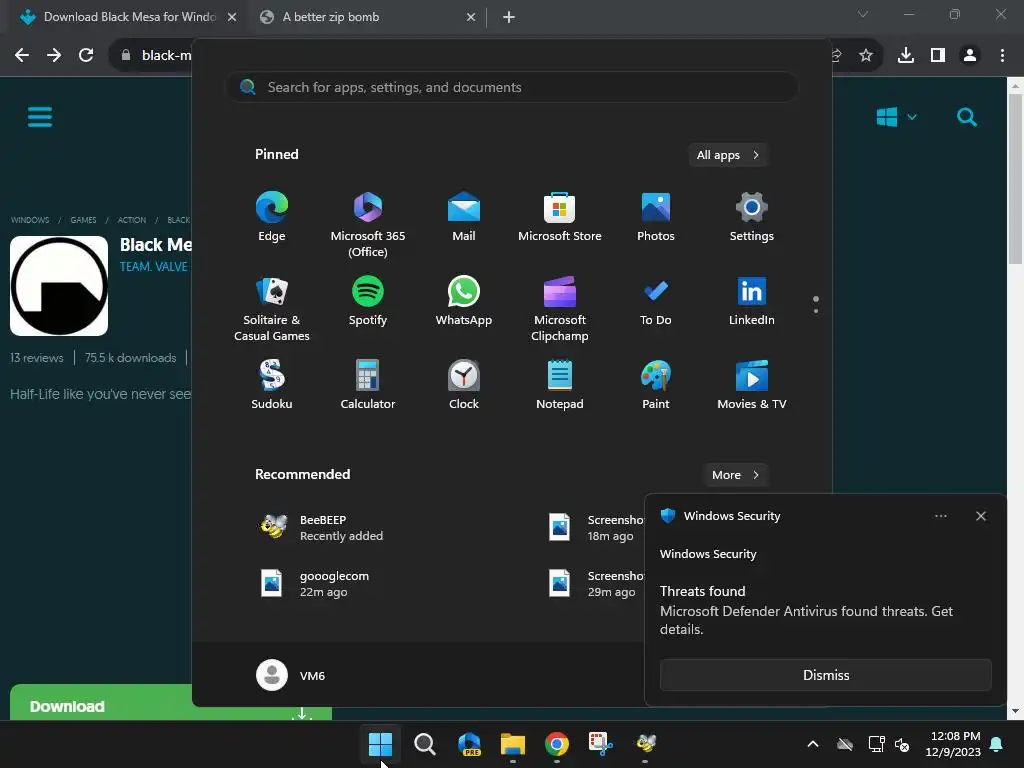The height and width of the screenshot is (768, 1024).
Task: Open the To Do app
Action: pyautogui.click(x=656, y=301)
